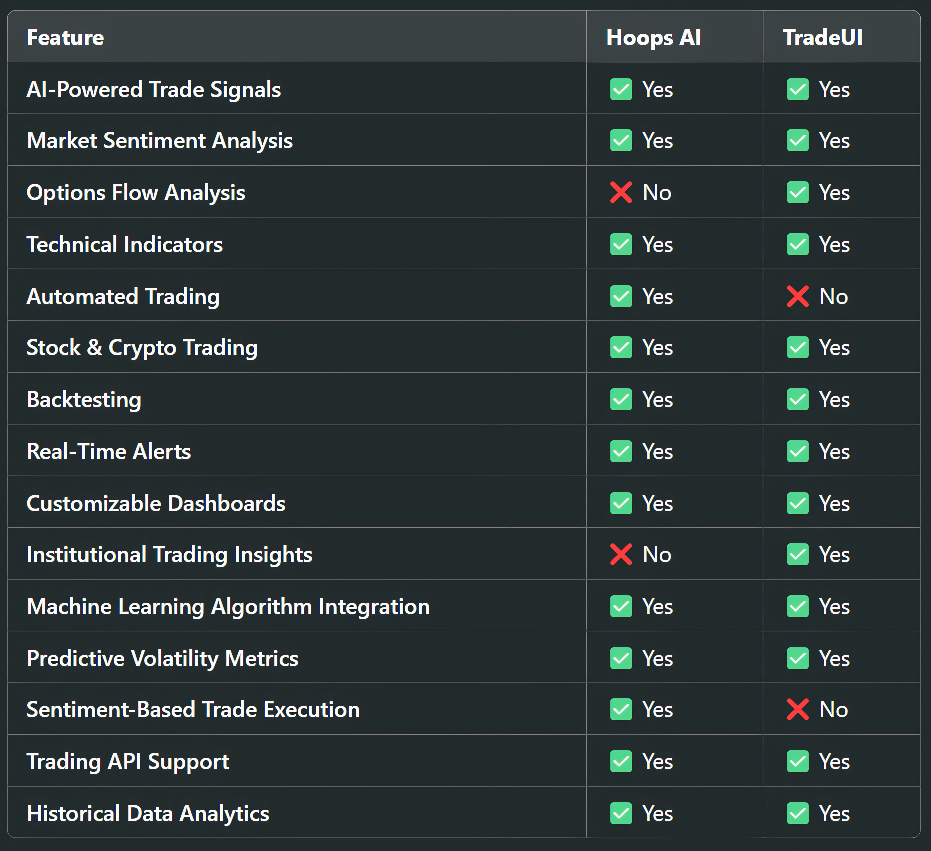Click the TradeUI check icon for Technical Indicators
The image size is (931, 851).
click(798, 244)
